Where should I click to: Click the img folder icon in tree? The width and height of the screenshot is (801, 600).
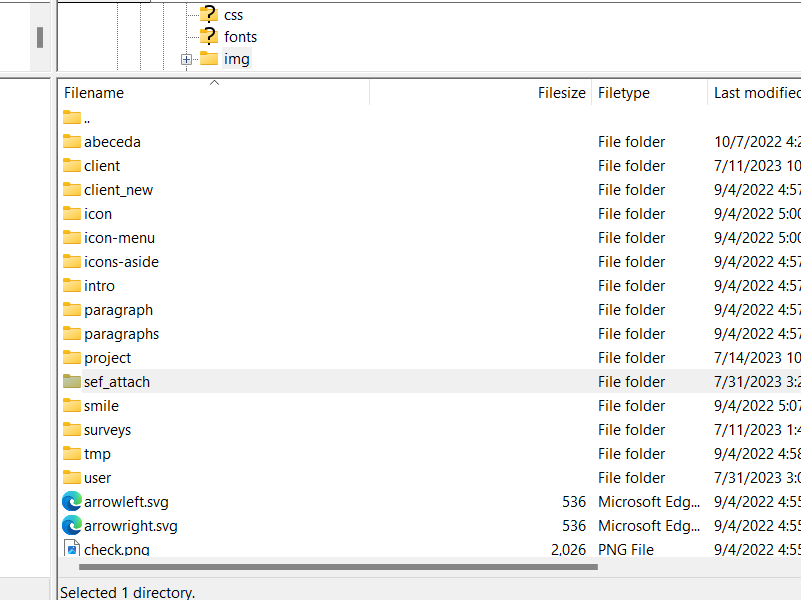209,59
